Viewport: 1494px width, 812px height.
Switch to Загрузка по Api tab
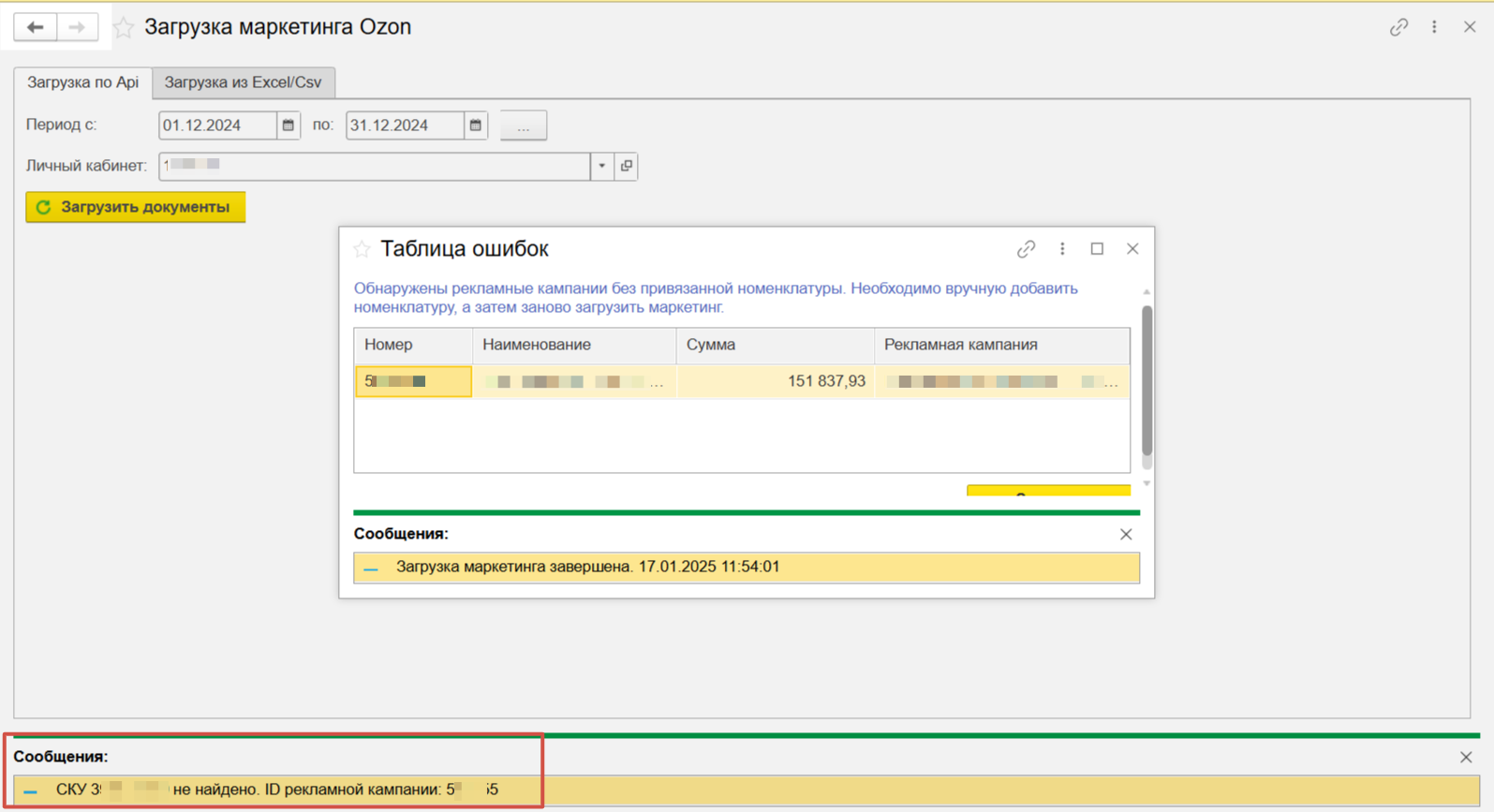coord(82,82)
